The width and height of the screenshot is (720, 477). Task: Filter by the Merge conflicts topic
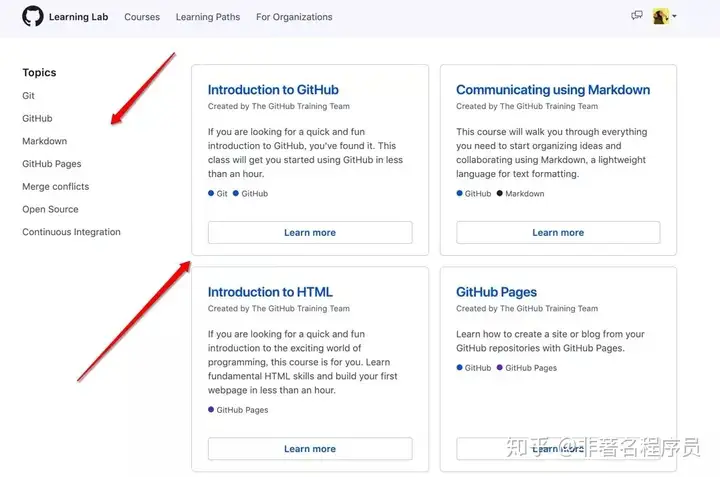pos(56,186)
